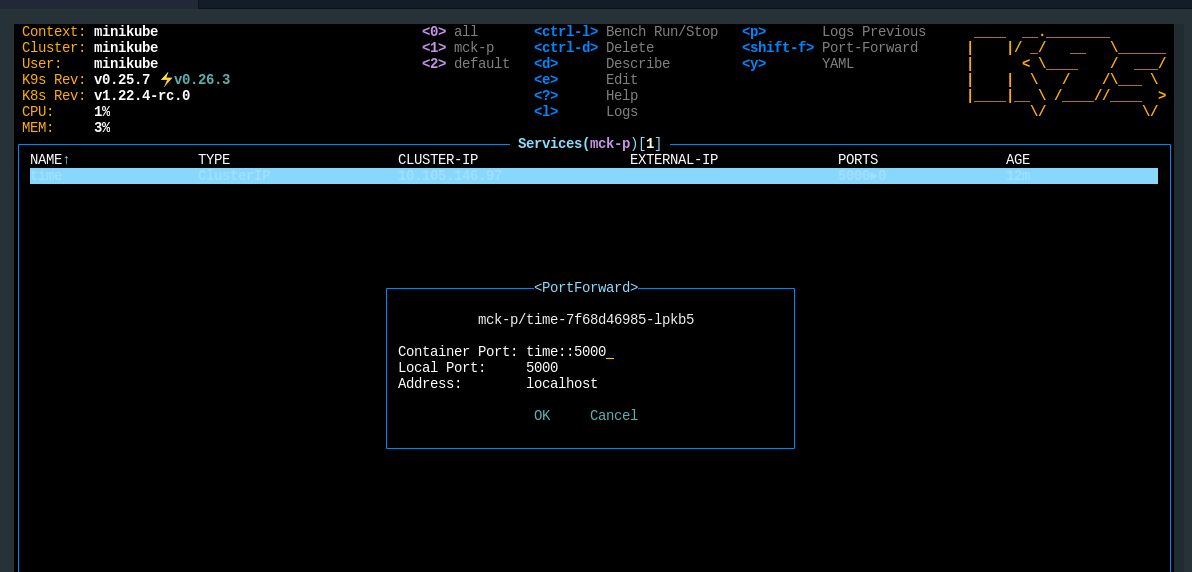Select the 'all' namespace shortcut
Screen dimensions: 1192x572
[x=466, y=32]
